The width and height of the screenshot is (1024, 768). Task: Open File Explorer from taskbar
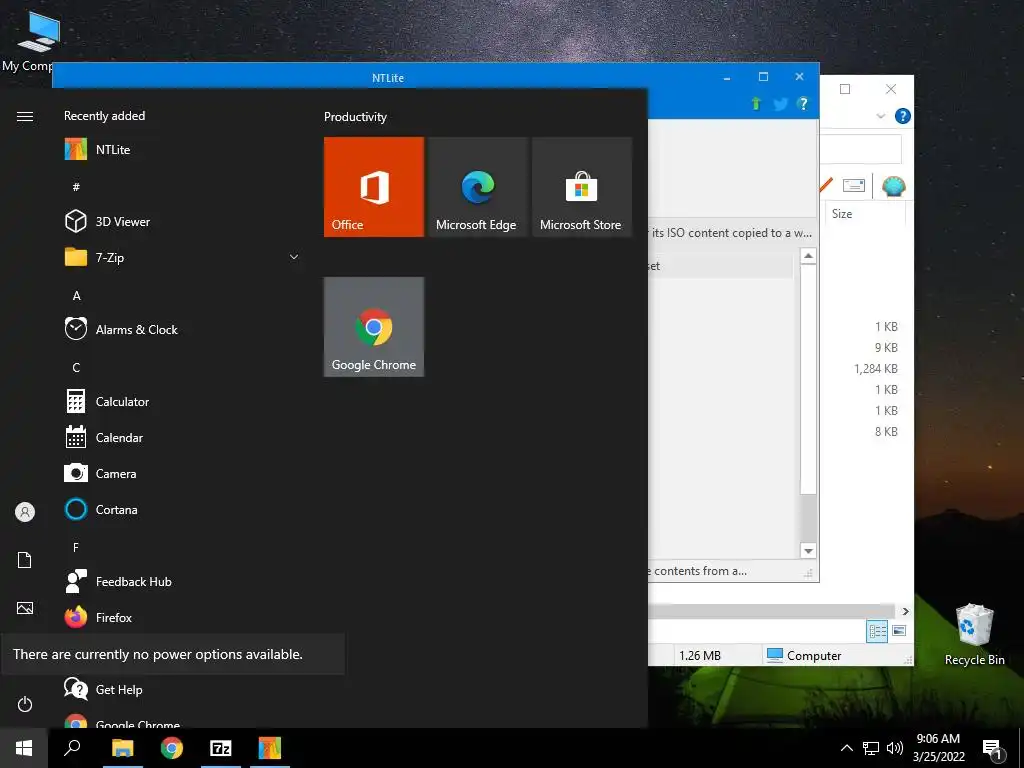[122, 748]
